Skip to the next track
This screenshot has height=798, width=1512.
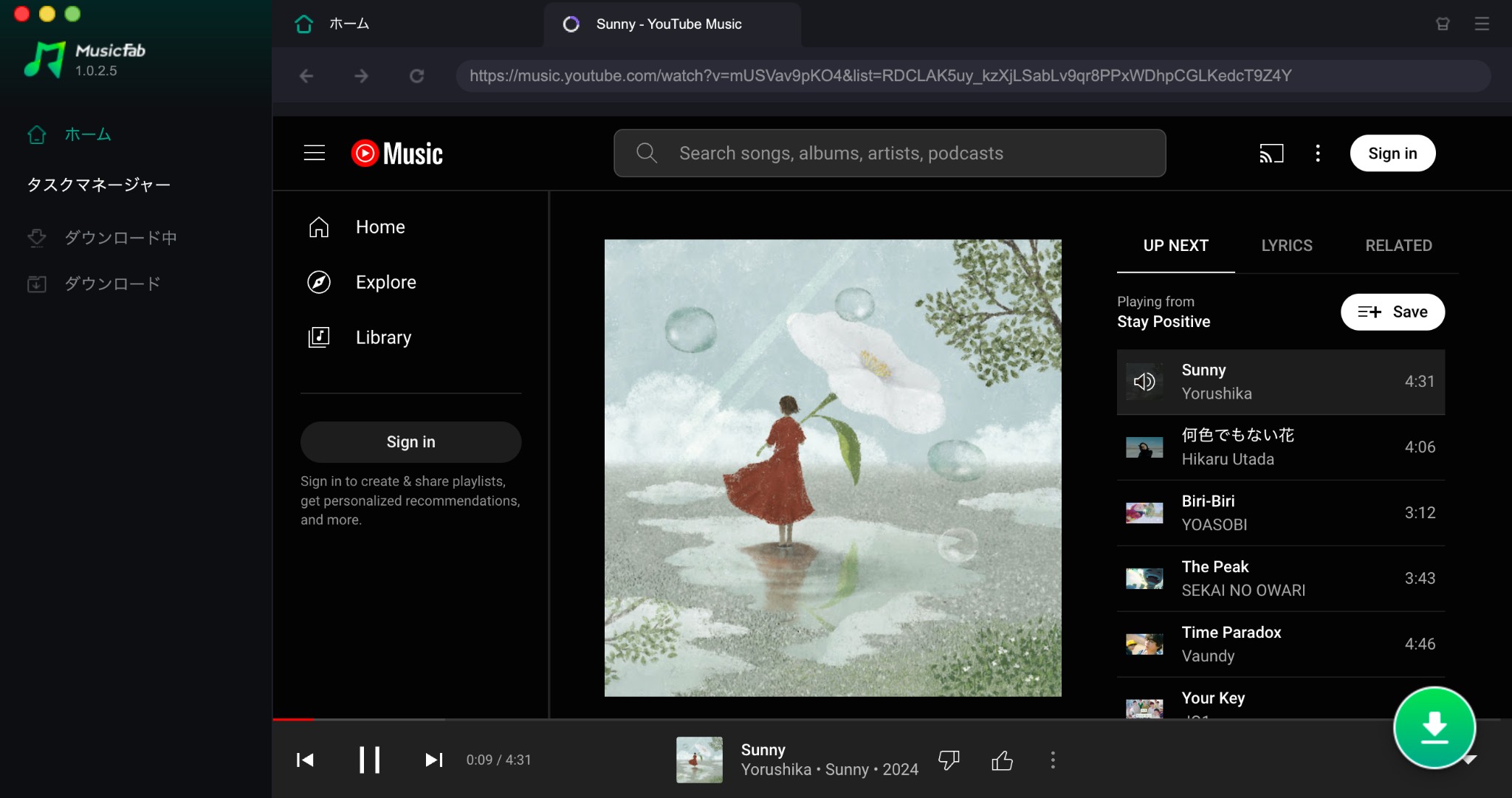[x=434, y=760]
